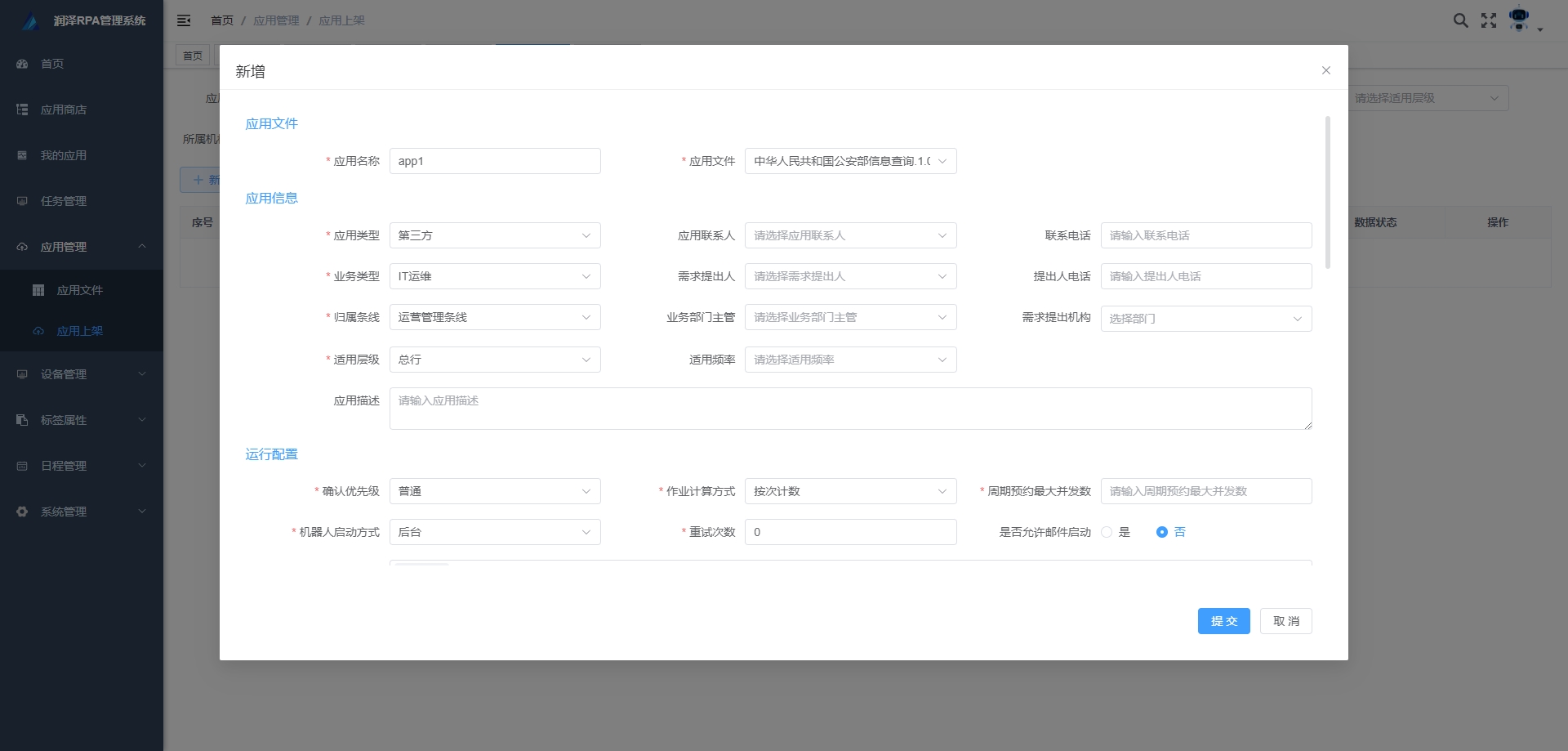The height and width of the screenshot is (751, 1568).
Task: Click the 应用文件 grid icon in submenu
Action: [38, 290]
